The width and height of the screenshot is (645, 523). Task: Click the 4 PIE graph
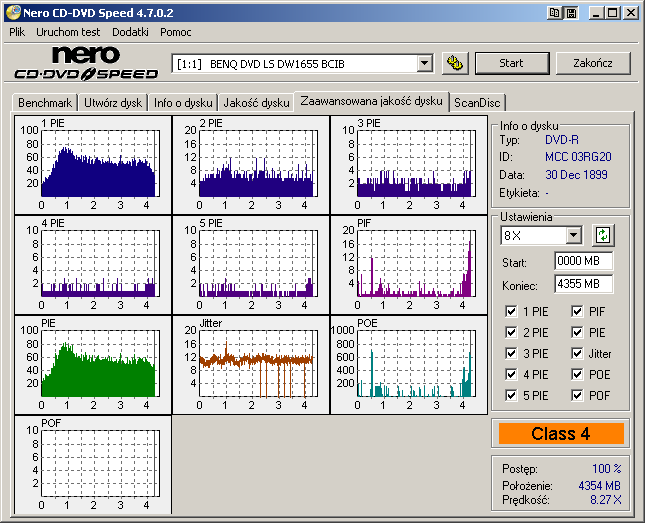click(93, 265)
